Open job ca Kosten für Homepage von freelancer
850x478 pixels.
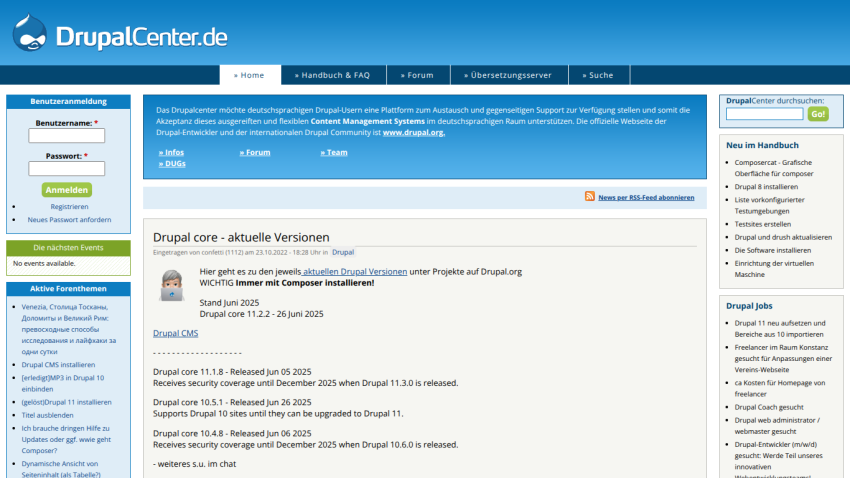[x=780, y=388]
